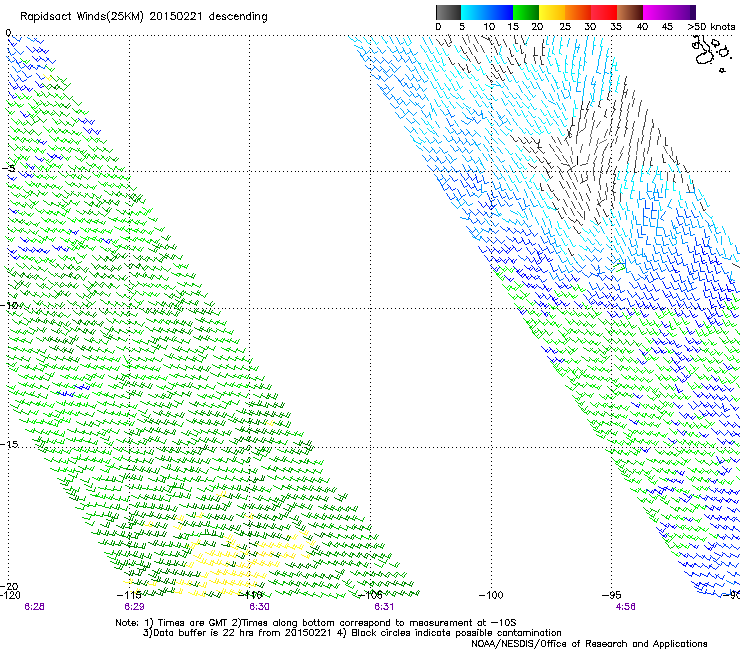Click the purple '8:29' time label
This screenshot has height=650, width=740.
coord(135,607)
